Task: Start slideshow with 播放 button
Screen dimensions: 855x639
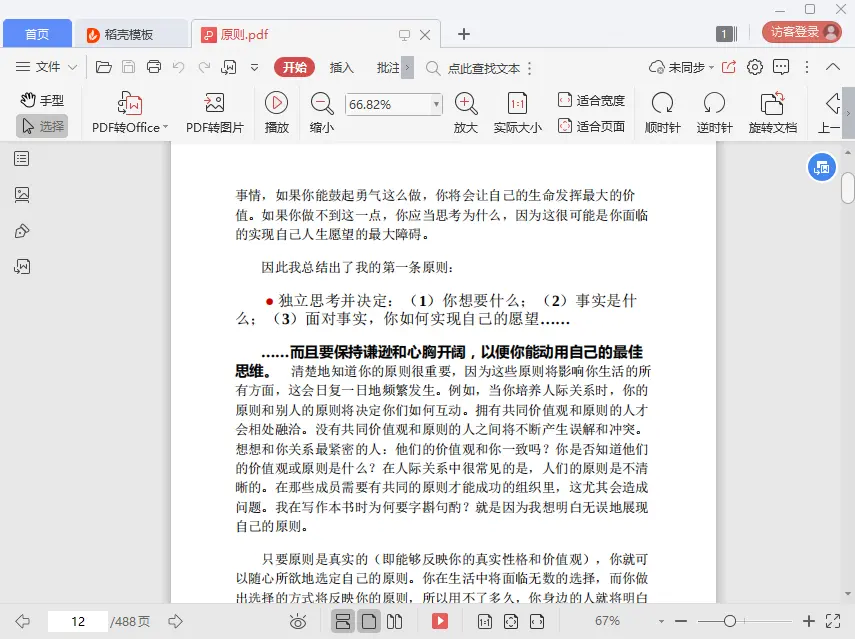Action: (x=276, y=112)
